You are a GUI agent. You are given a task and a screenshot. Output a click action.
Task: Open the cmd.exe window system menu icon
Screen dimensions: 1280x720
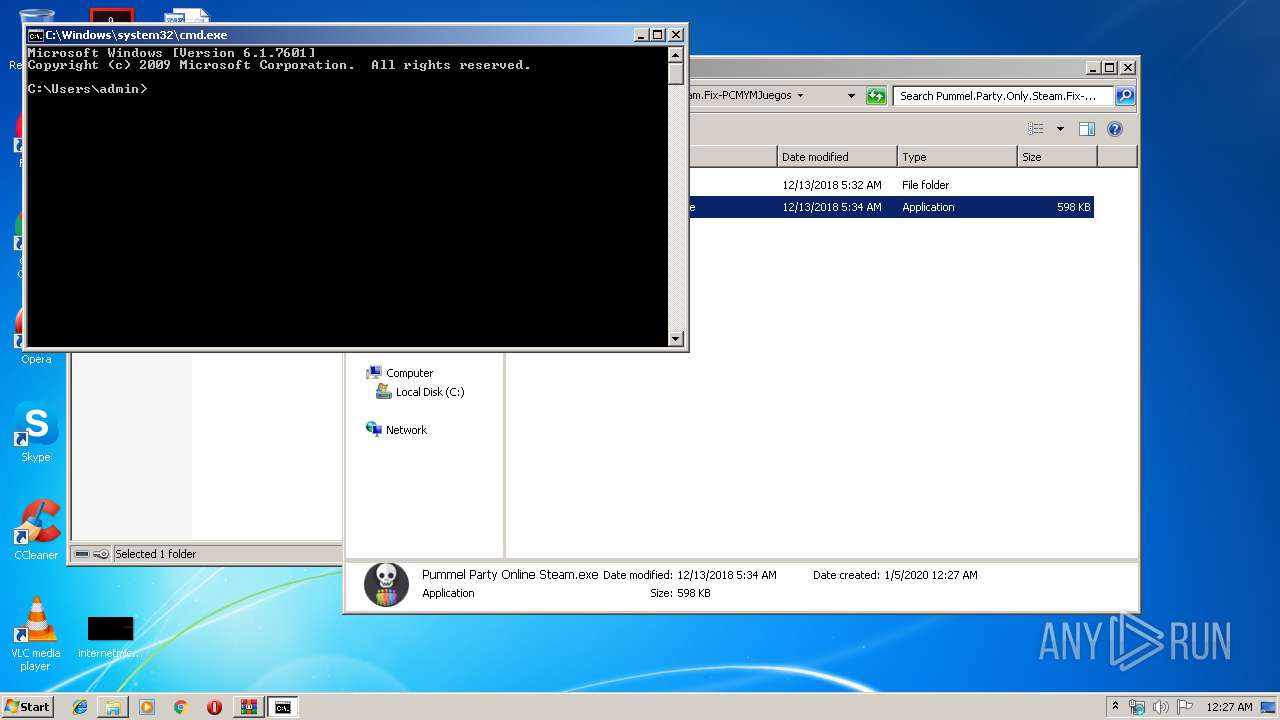(35, 35)
